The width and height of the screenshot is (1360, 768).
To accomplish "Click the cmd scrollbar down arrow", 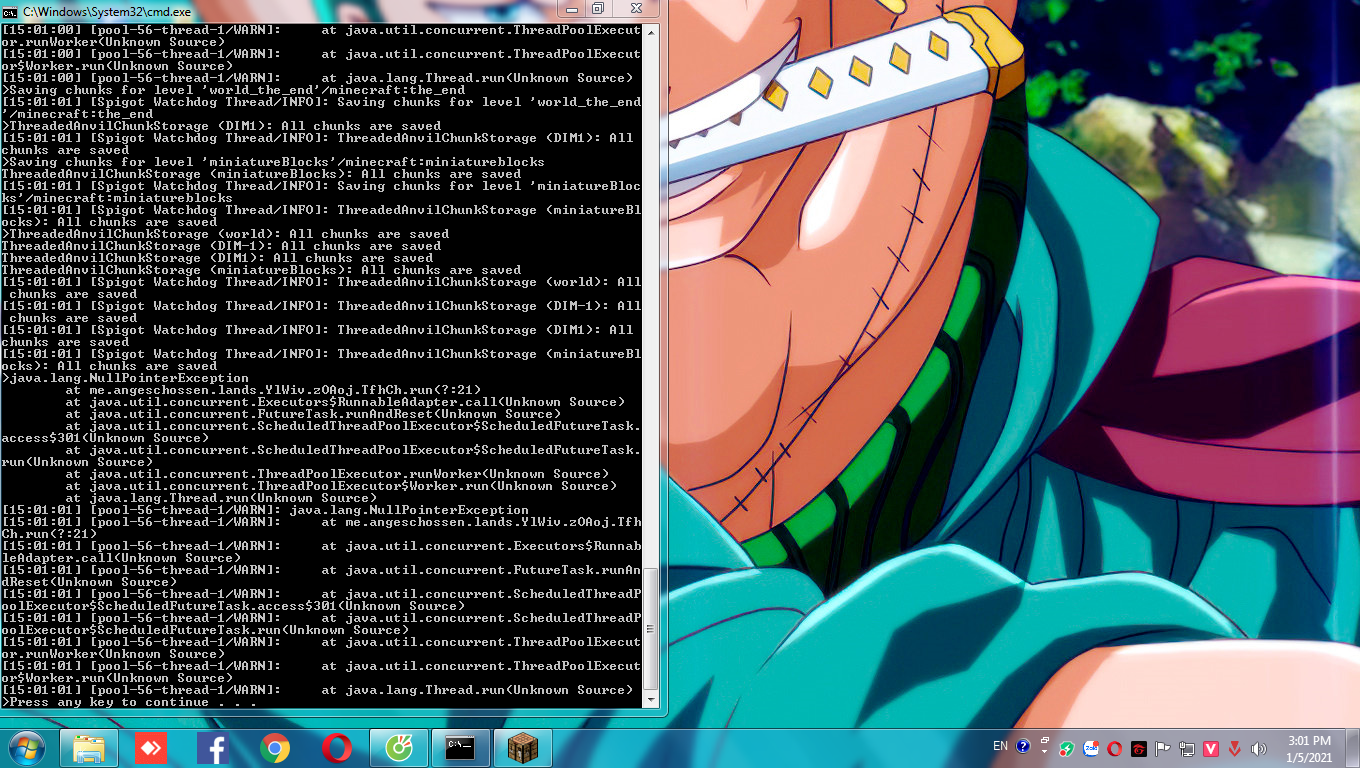I will (652, 700).
